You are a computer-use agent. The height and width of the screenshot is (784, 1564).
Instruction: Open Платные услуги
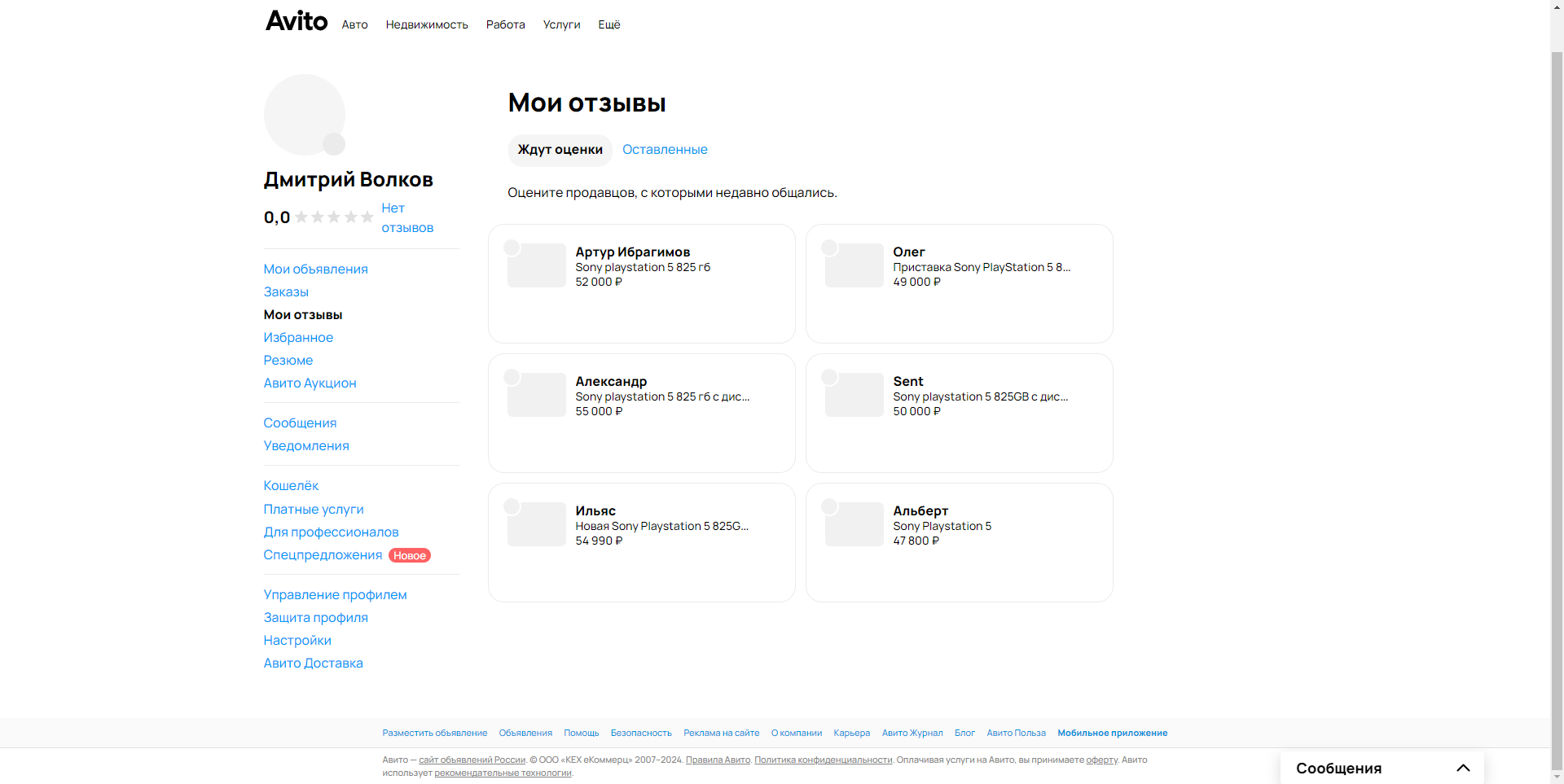(314, 509)
